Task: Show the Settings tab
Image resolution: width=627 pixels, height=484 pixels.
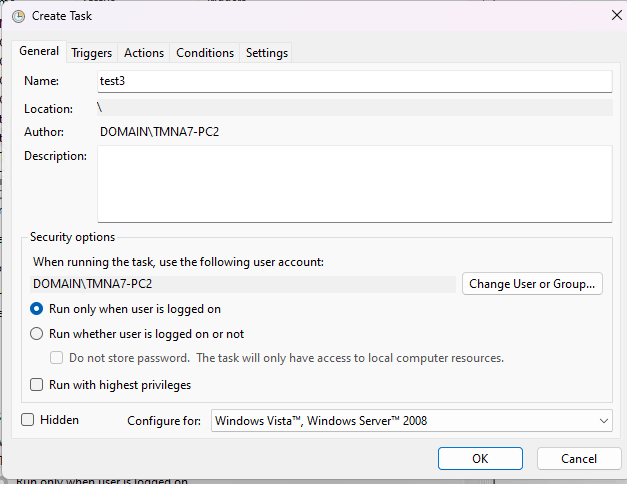Action: click(267, 53)
